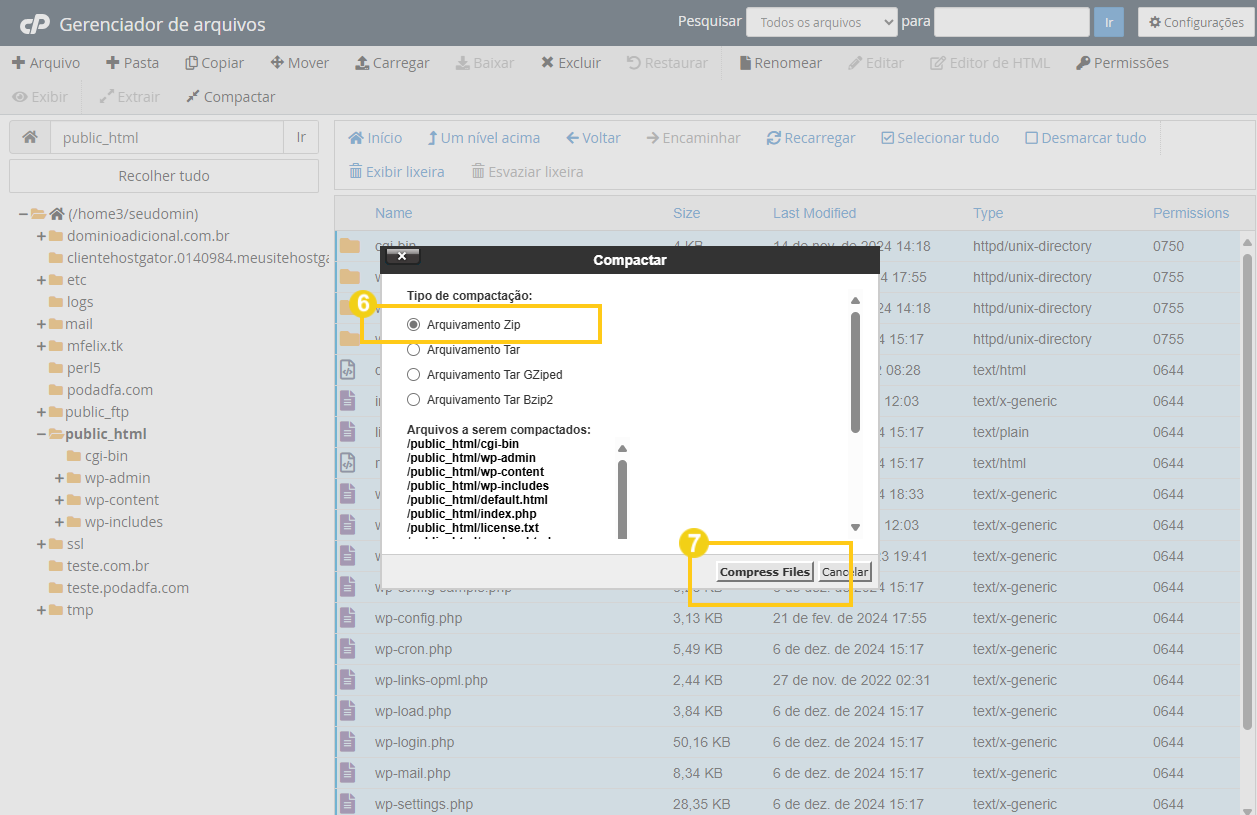Image resolution: width=1257 pixels, height=815 pixels.
Task: Expand the ssl folder node
Action: [x=41, y=544]
